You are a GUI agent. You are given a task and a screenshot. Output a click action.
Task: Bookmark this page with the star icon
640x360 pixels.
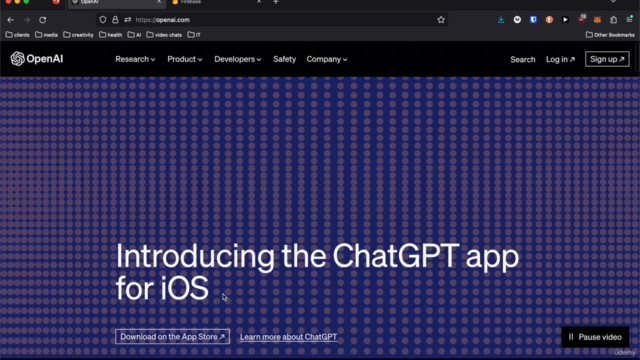click(441, 20)
